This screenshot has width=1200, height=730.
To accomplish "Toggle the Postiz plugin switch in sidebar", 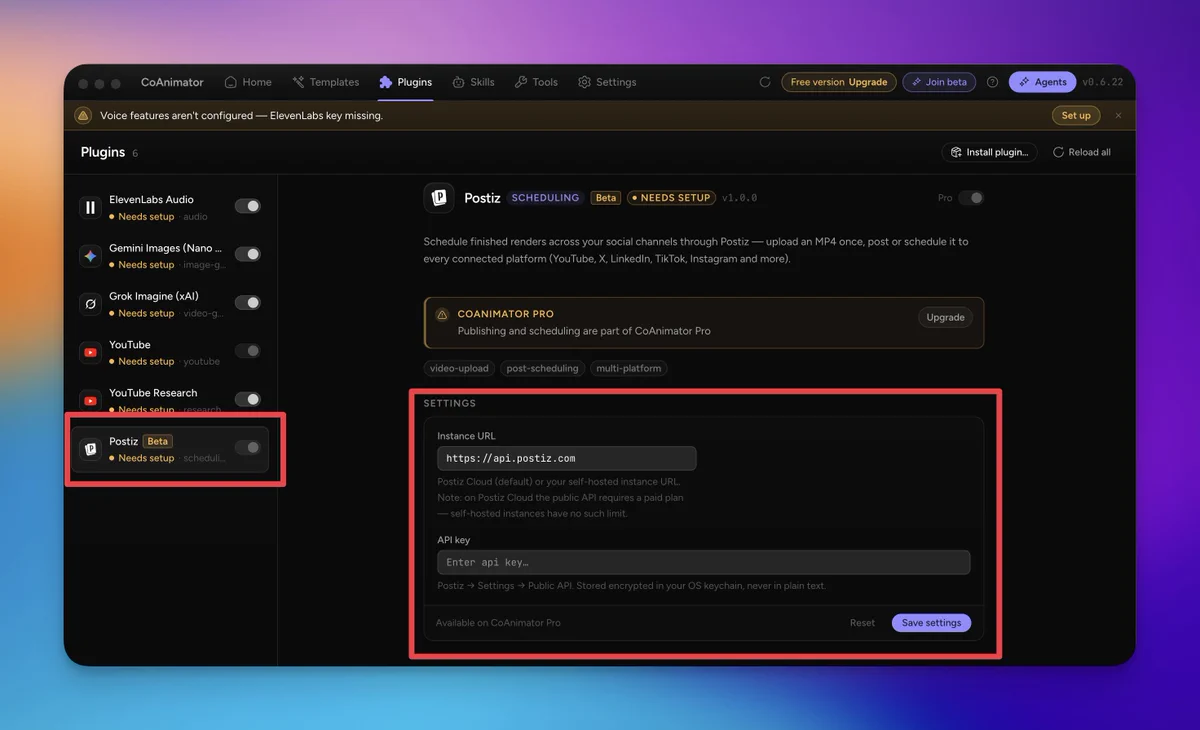I will (x=247, y=447).
